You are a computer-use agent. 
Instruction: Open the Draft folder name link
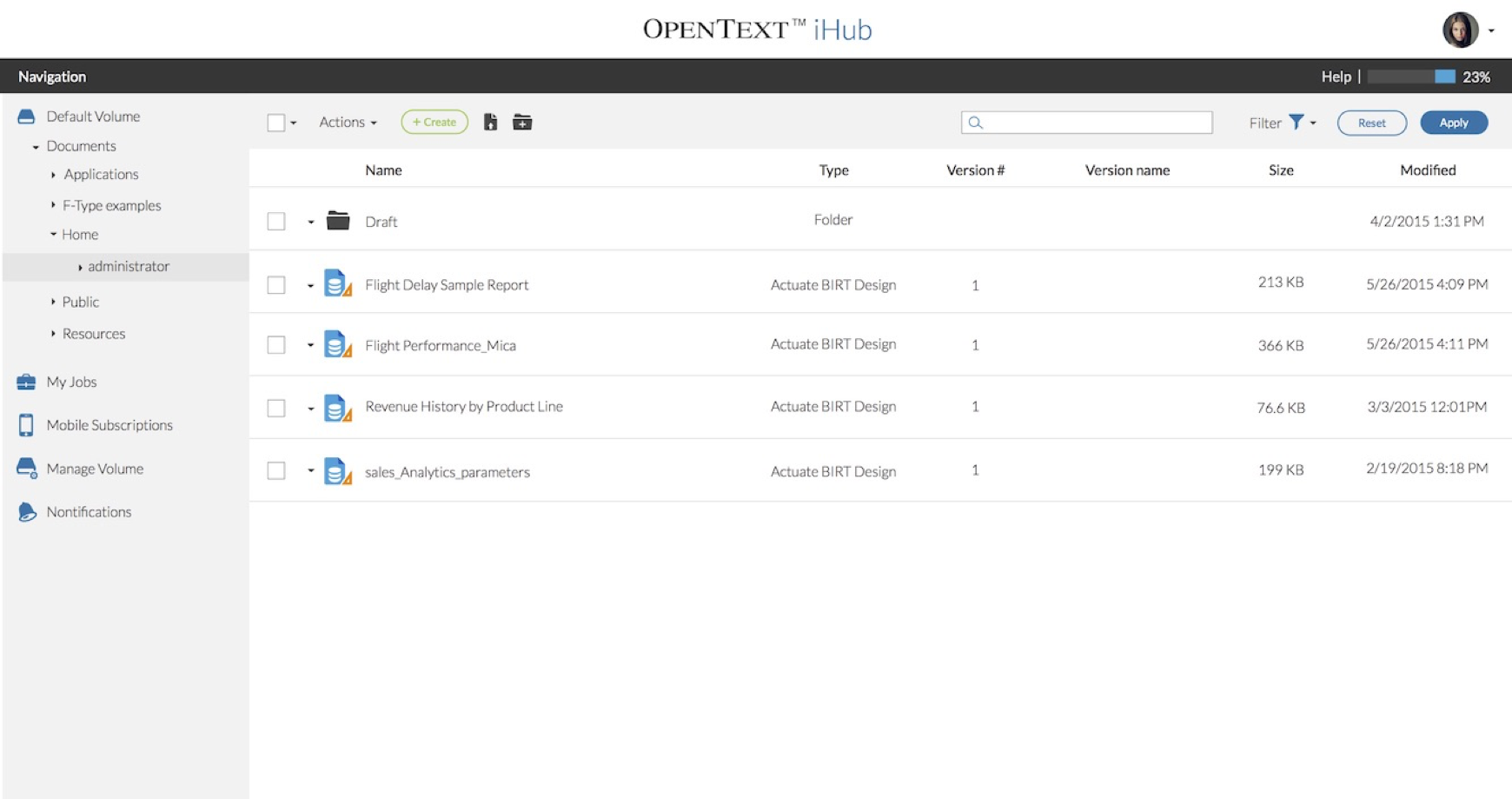click(x=381, y=223)
